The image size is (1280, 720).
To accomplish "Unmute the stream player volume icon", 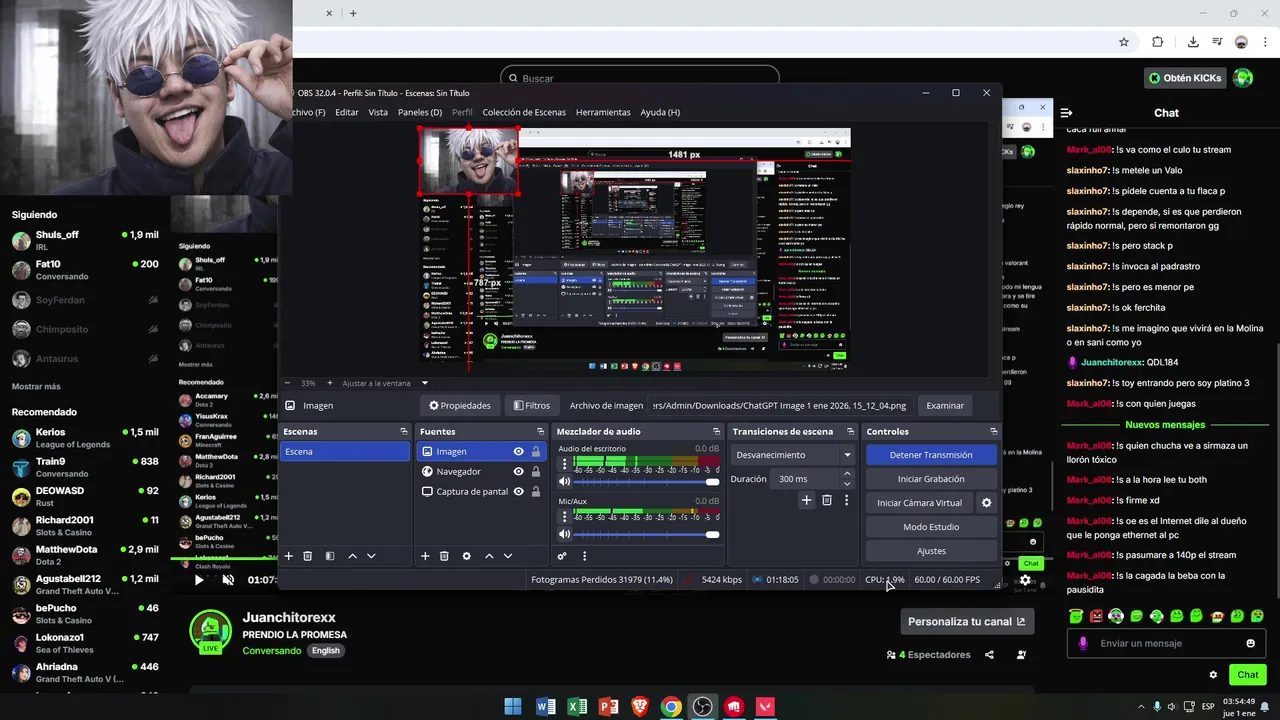I will 228,580.
